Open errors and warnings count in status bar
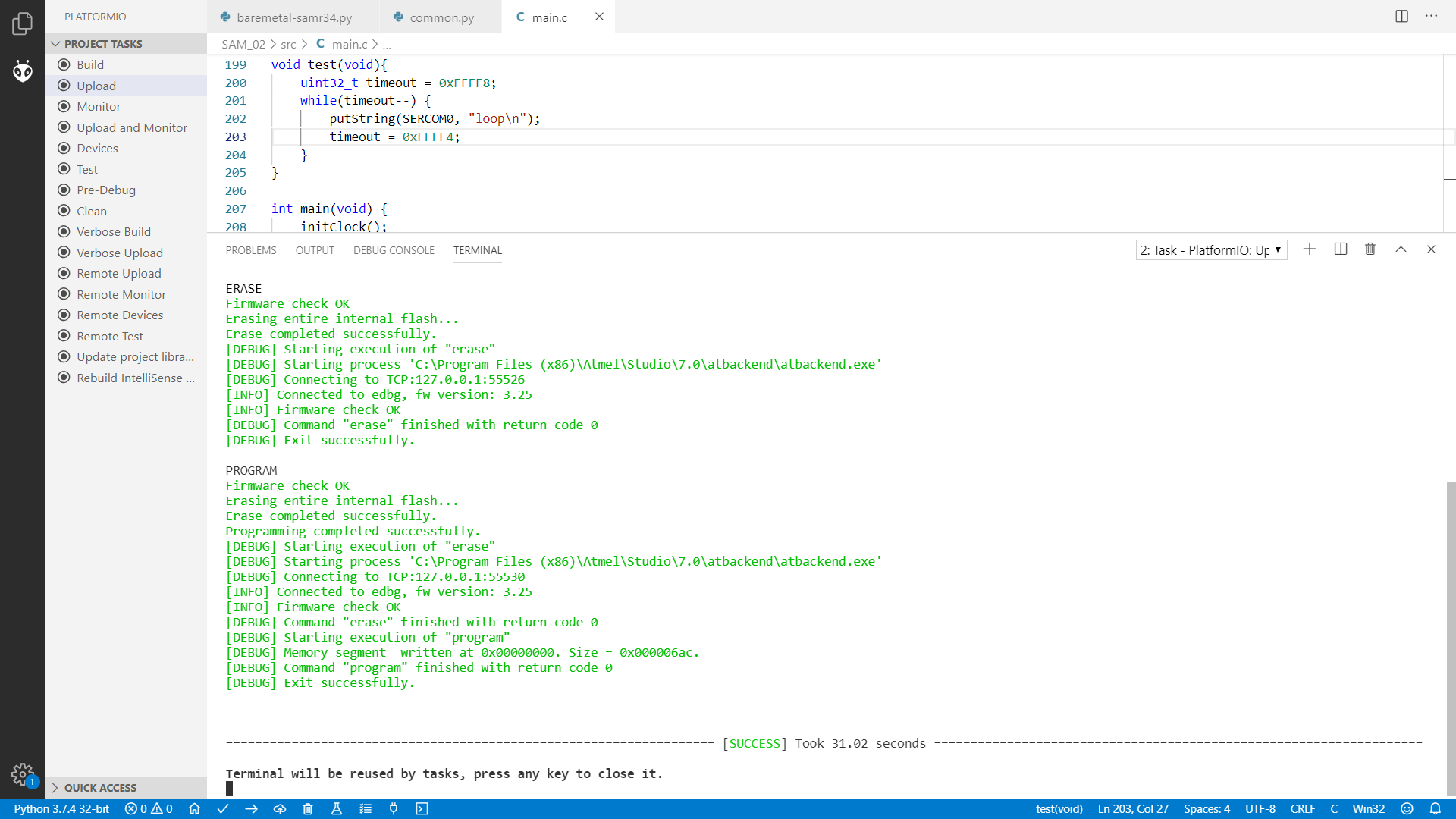The width and height of the screenshot is (1456, 819). coord(149,808)
